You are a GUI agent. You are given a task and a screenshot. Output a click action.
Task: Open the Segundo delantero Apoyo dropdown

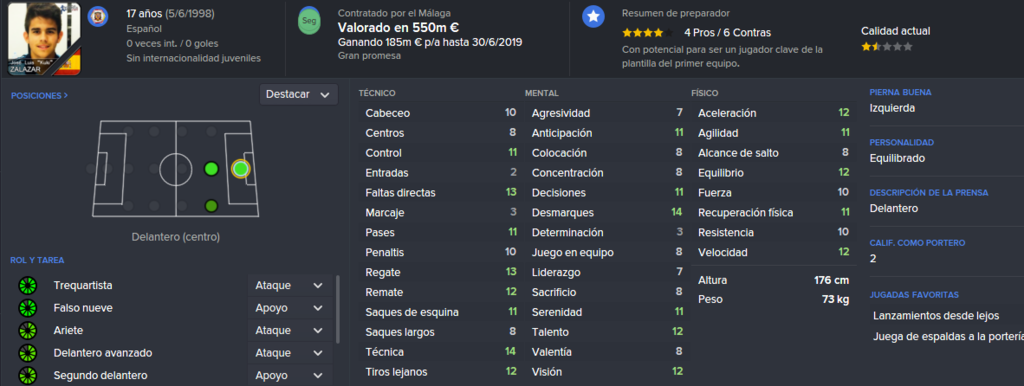(x=290, y=376)
